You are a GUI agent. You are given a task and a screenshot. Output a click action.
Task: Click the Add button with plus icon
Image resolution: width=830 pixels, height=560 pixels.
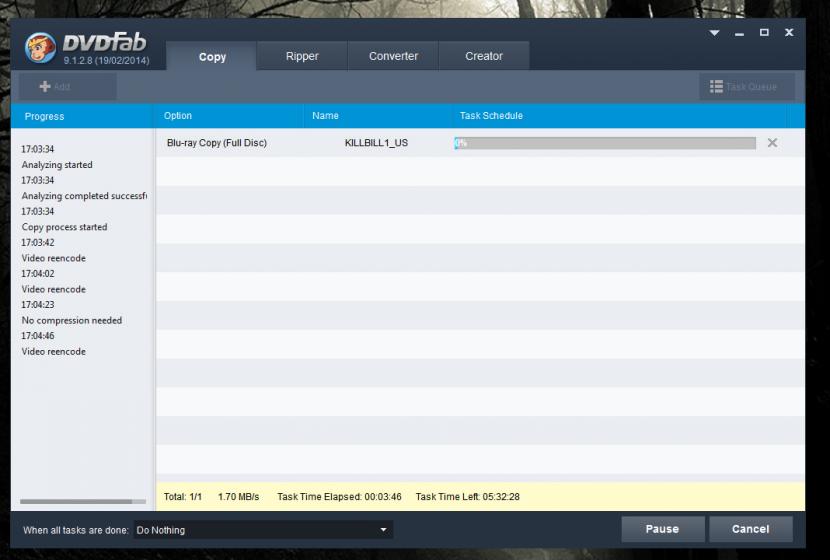coord(68,86)
